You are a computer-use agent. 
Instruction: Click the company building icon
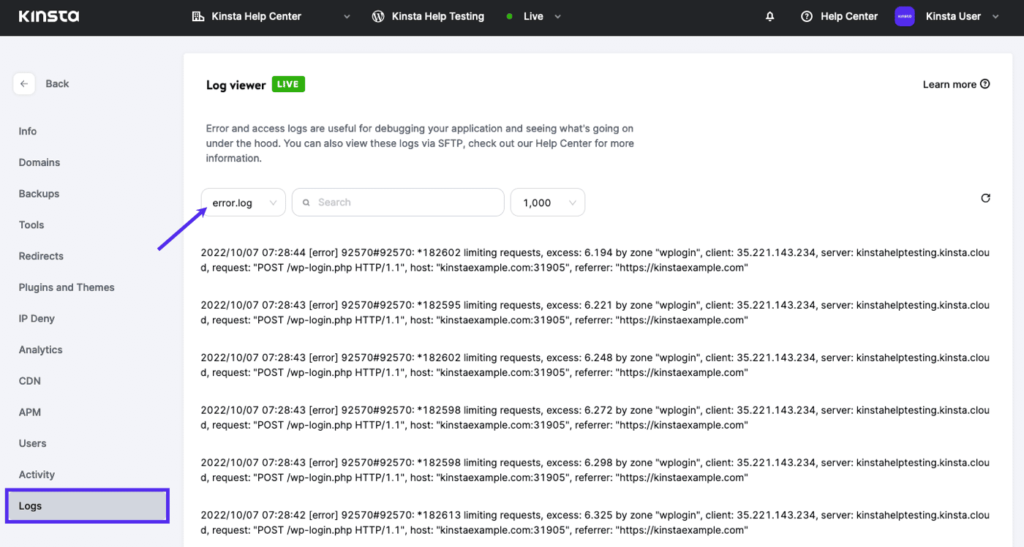point(198,17)
